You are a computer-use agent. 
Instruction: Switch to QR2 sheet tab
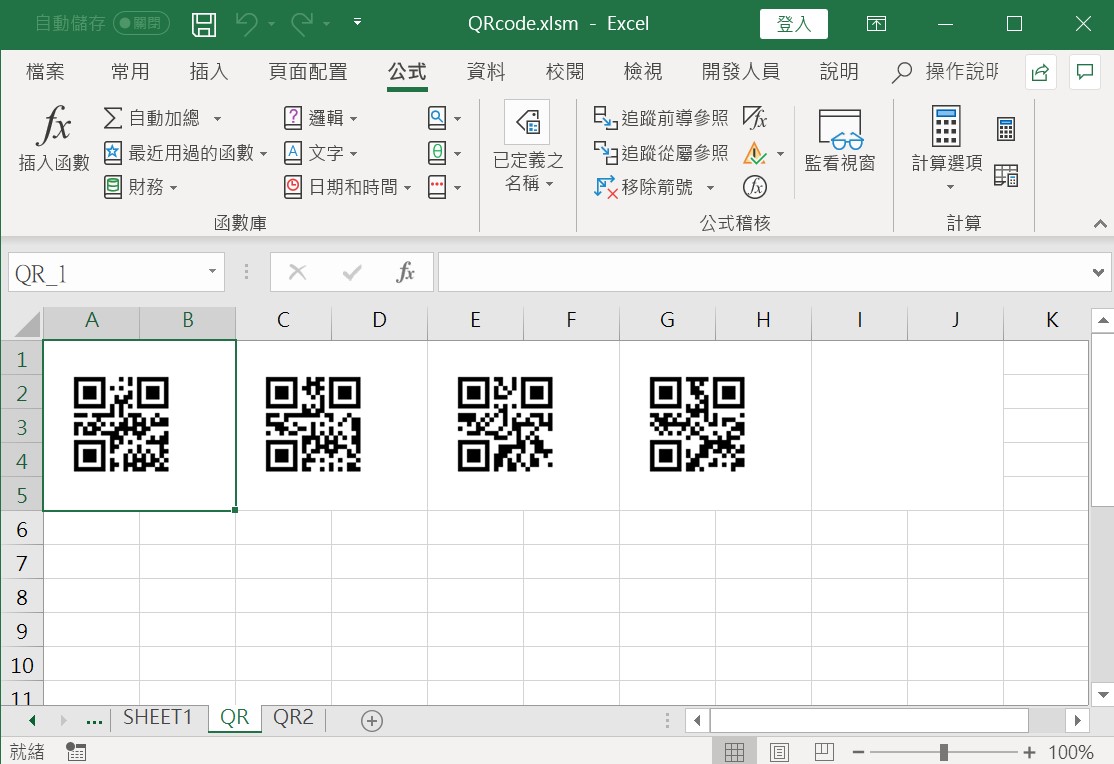click(x=293, y=717)
